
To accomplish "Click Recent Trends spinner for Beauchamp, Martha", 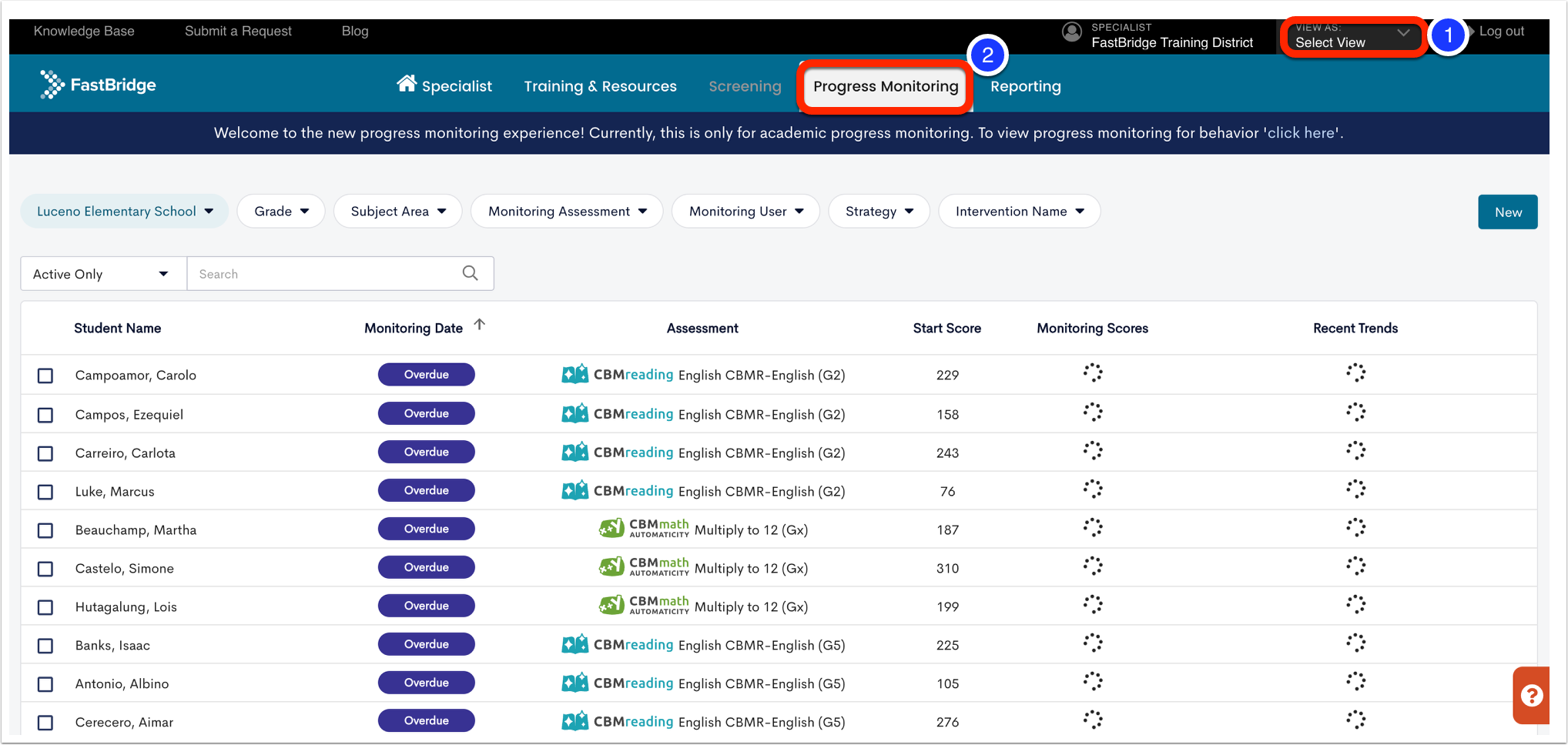I will (x=1355, y=528).
